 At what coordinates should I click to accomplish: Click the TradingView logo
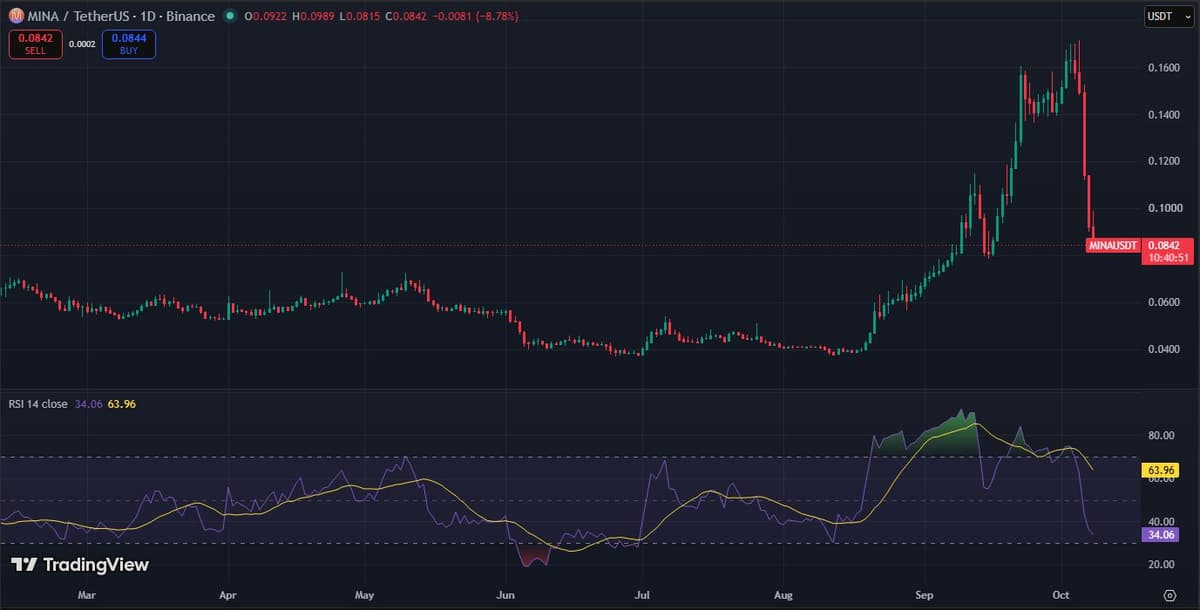(x=80, y=565)
